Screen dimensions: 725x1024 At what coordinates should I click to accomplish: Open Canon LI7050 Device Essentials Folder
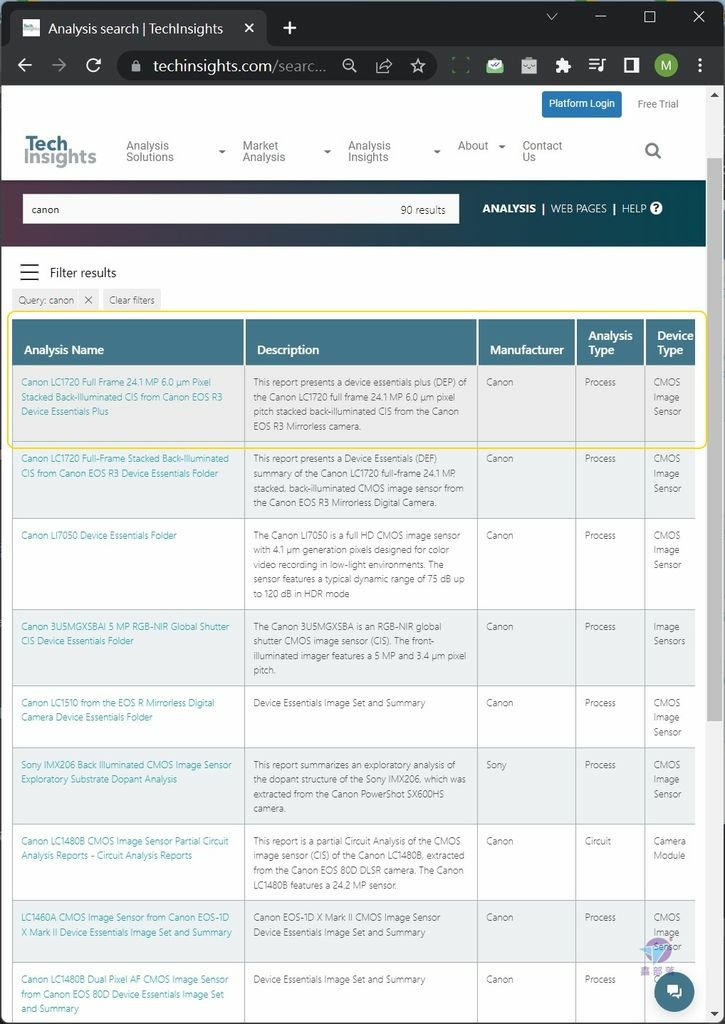point(99,535)
